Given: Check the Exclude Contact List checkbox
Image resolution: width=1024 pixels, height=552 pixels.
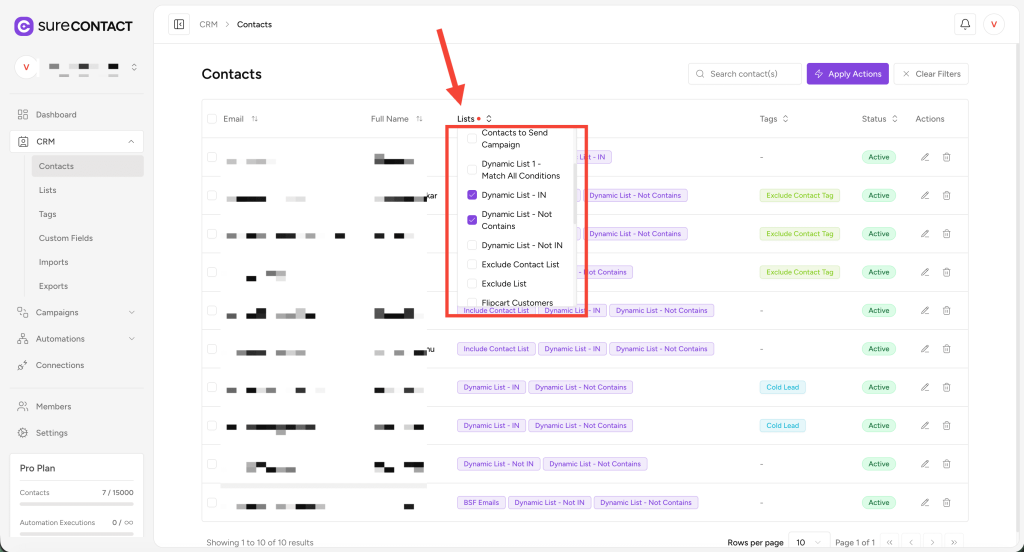Looking at the screenshot, I should (x=472, y=265).
